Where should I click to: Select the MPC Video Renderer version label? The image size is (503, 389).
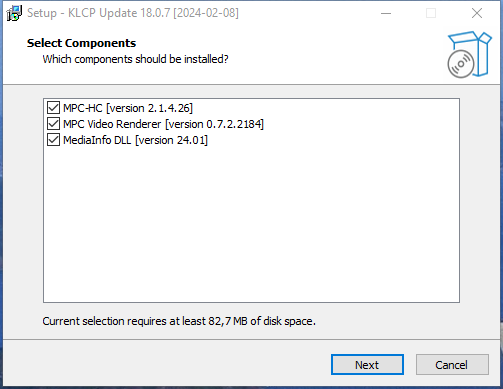[163, 124]
